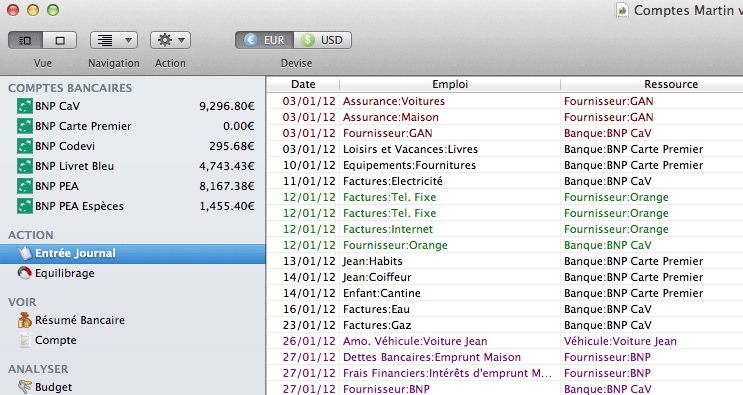Click the BNP Carte Premier account icon
The image size is (743, 395).
[x=25, y=126]
